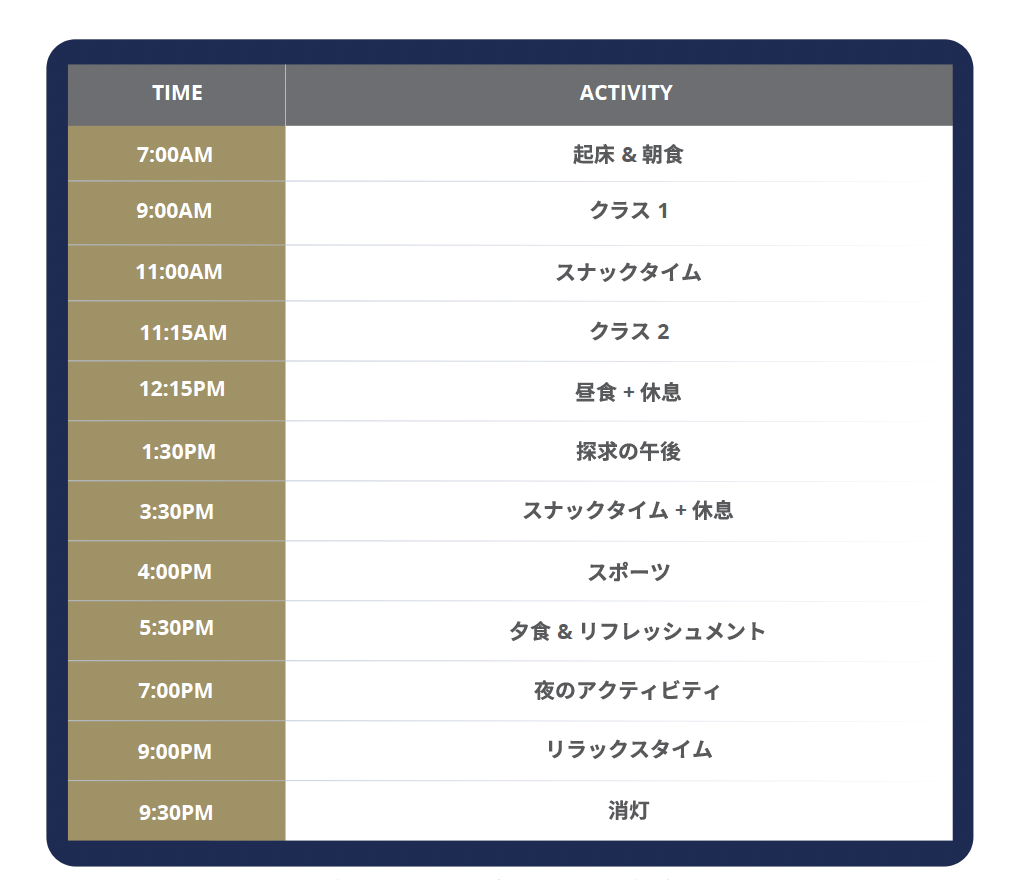Click the 消灯 activity cell
This screenshot has width=1020, height=880.
coord(628,811)
